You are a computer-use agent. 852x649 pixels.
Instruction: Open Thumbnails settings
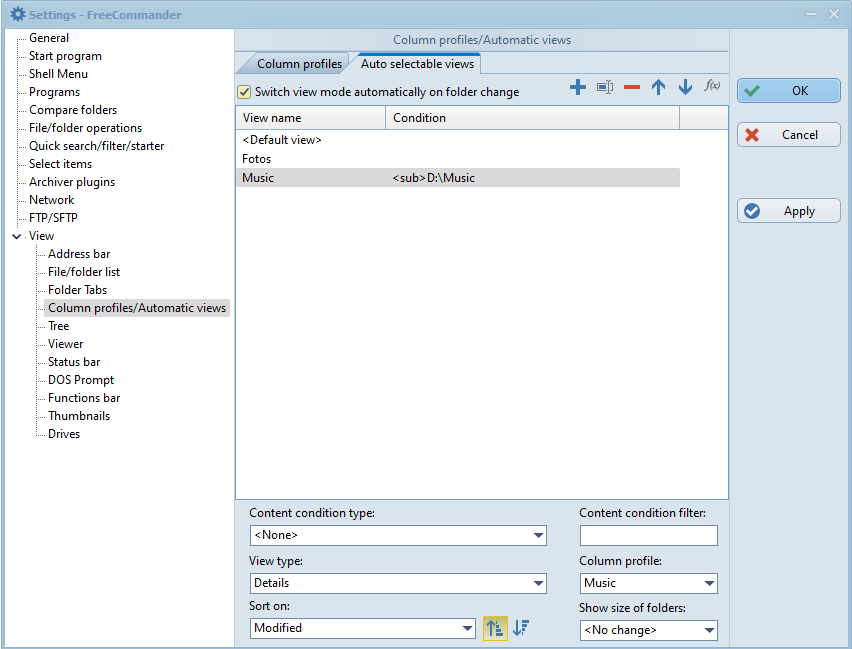coord(79,416)
